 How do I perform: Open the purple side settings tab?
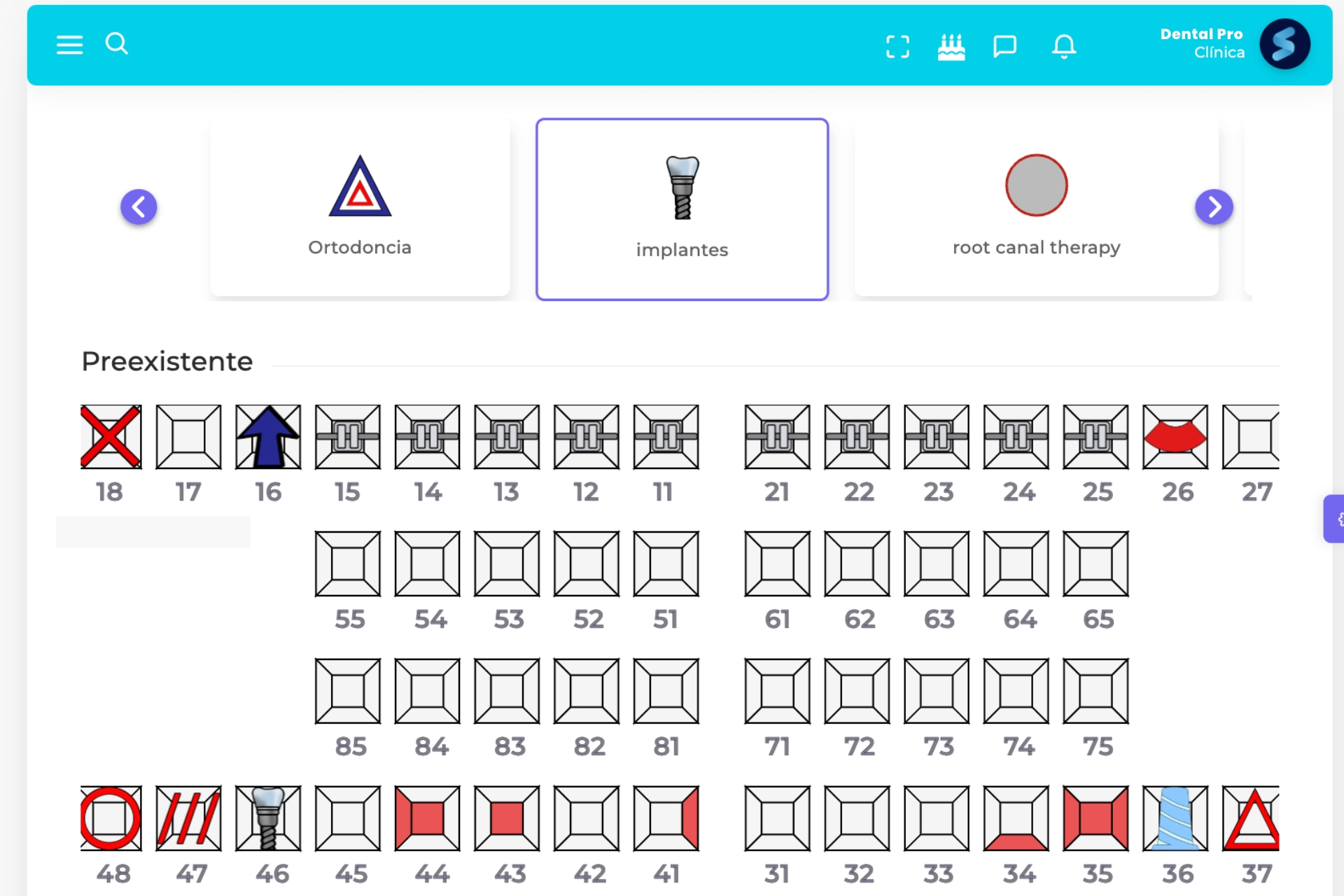tap(1334, 519)
